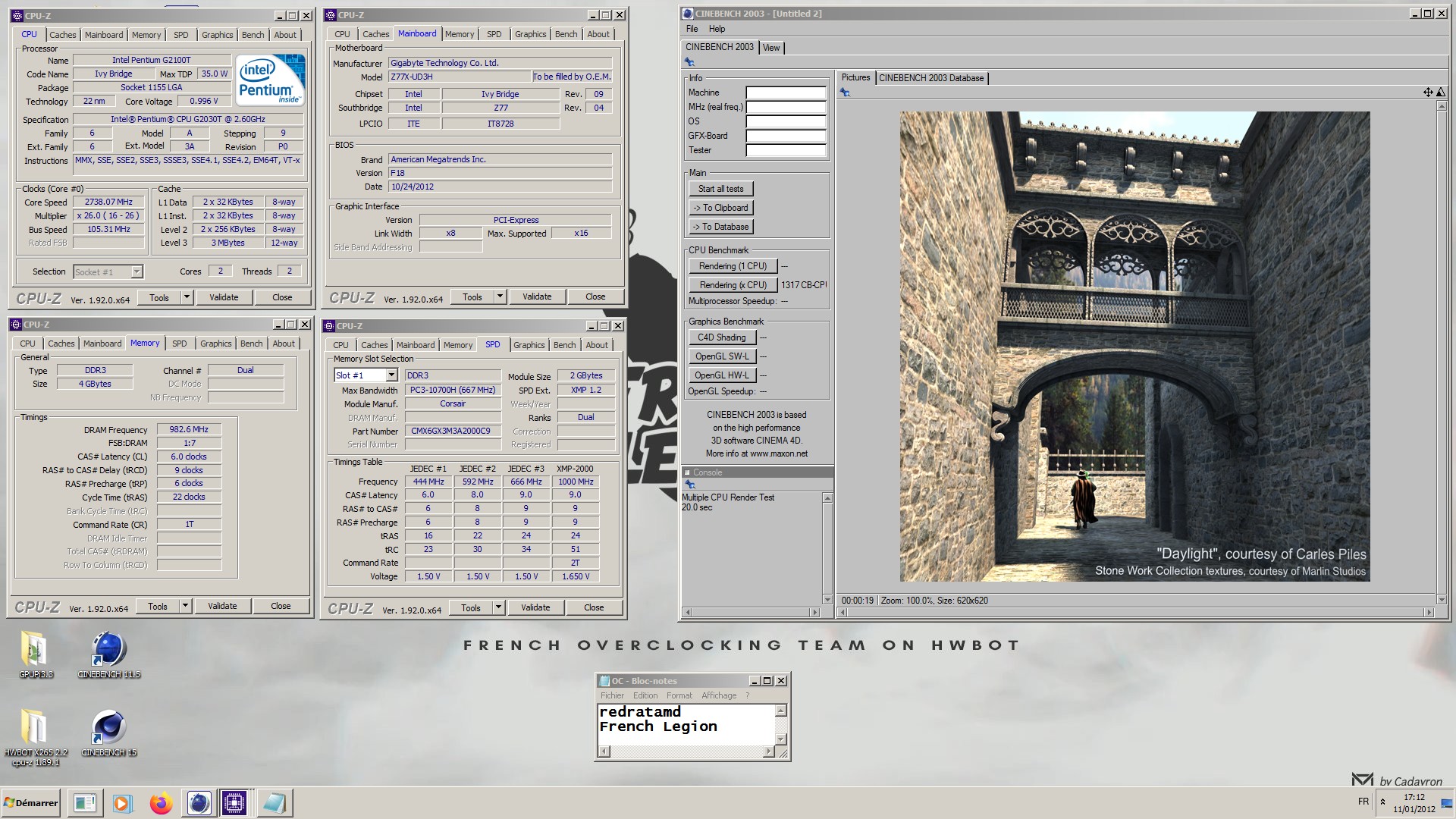Switch to Graphics tab in Mainboard CPU-Z window
Viewport: 1456px width, 819px height.
[530, 34]
